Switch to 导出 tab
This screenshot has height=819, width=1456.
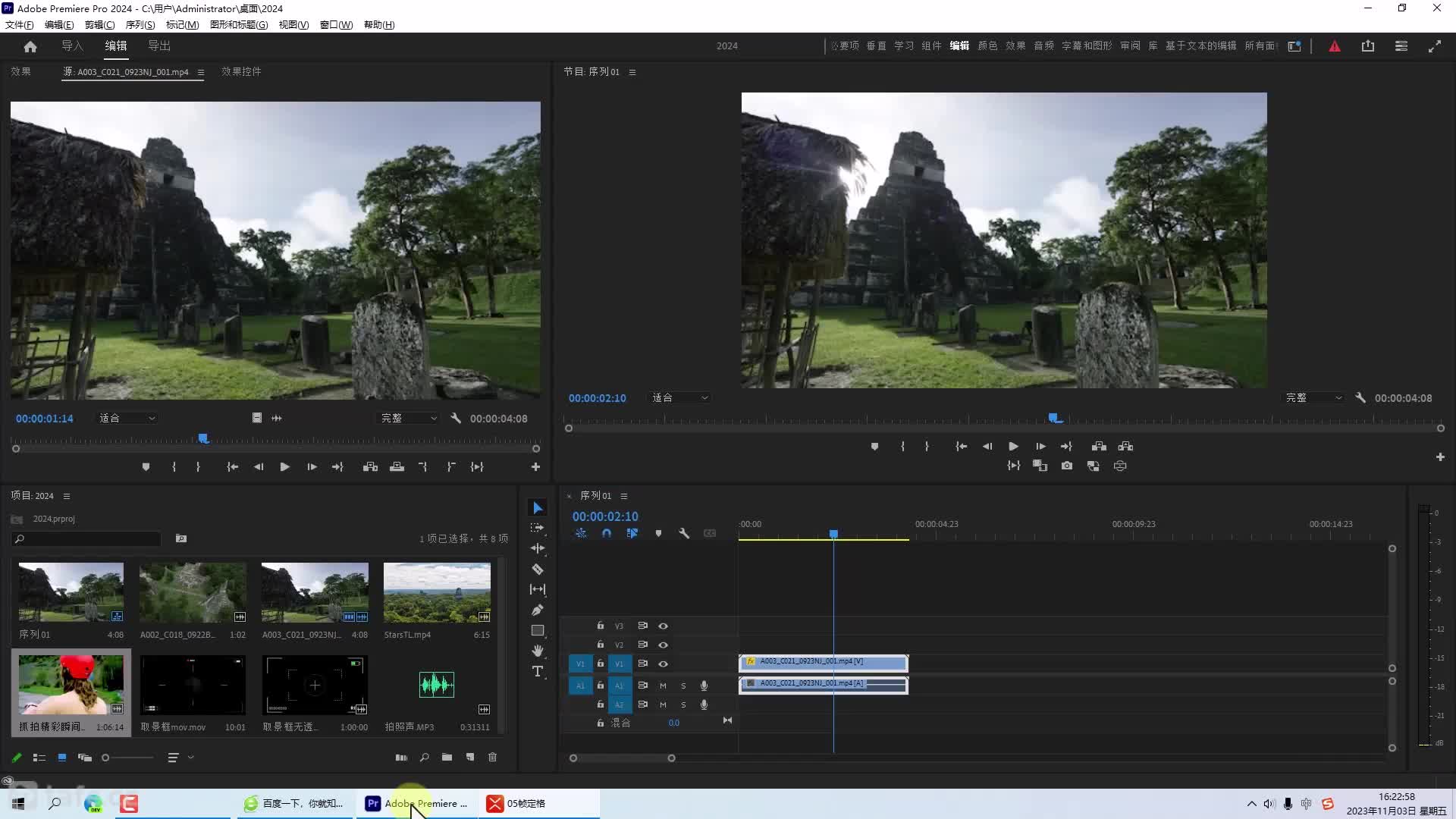click(x=159, y=46)
